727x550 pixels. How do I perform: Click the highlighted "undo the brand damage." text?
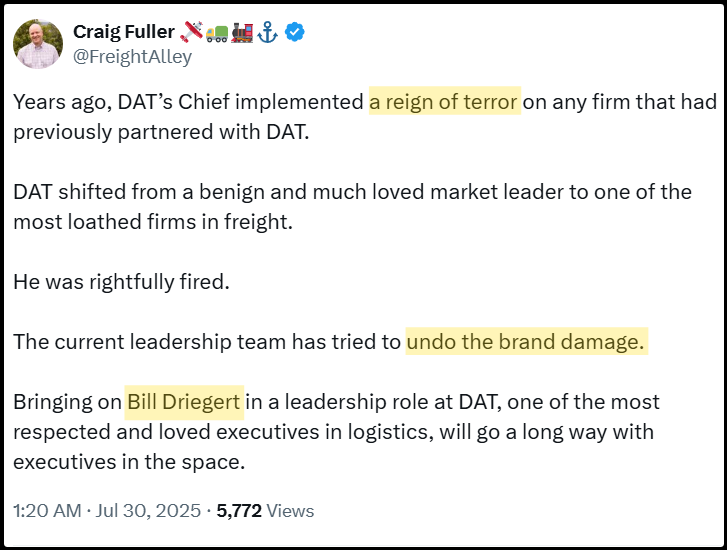click(526, 342)
